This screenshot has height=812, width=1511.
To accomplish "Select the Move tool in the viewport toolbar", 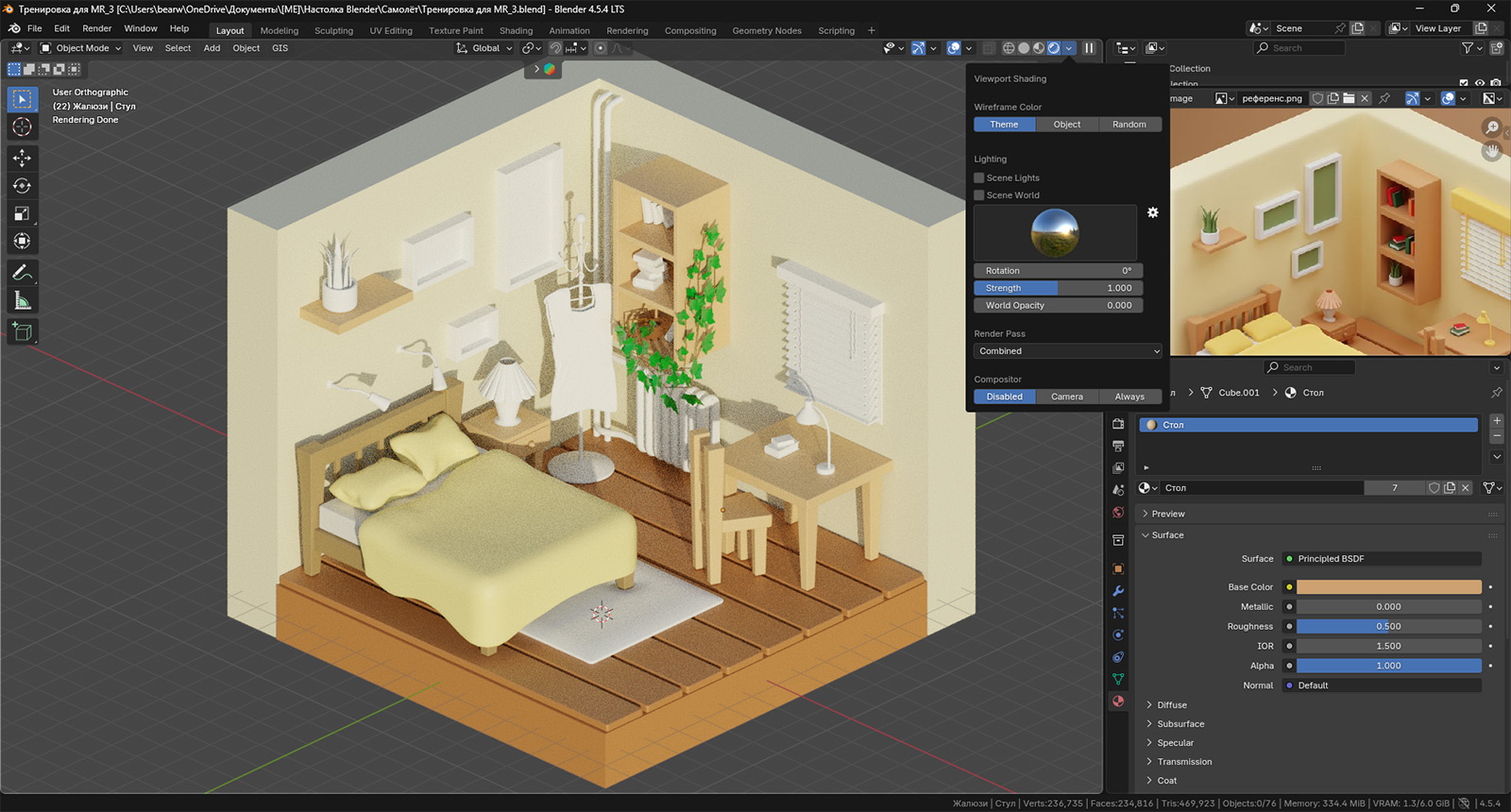I will click(22, 158).
